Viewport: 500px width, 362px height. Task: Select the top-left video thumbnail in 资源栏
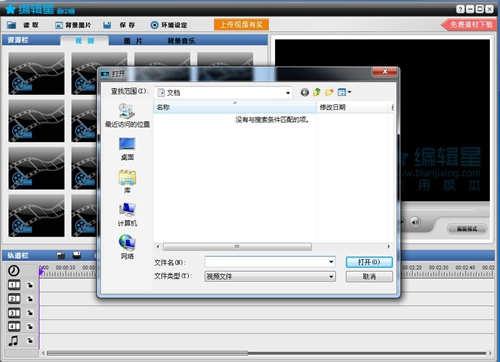36,73
